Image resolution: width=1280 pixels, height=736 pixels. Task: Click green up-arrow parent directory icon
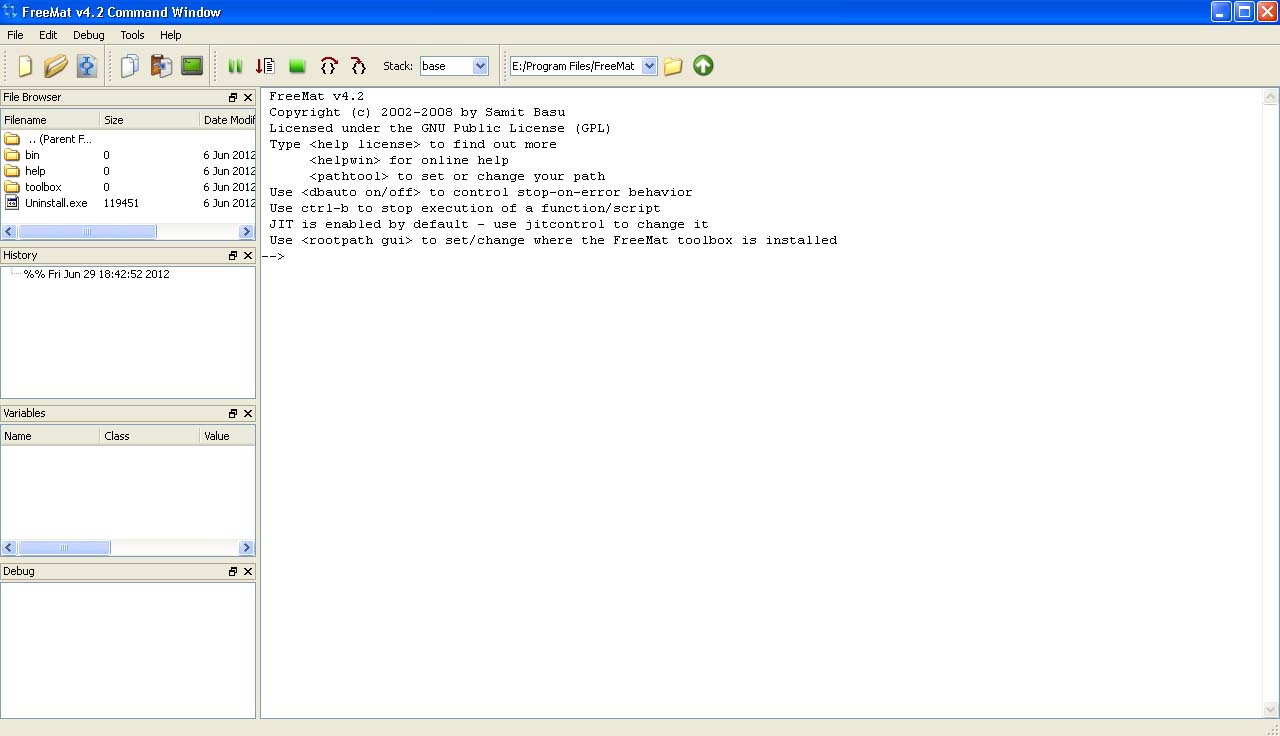(x=703, y=66)
